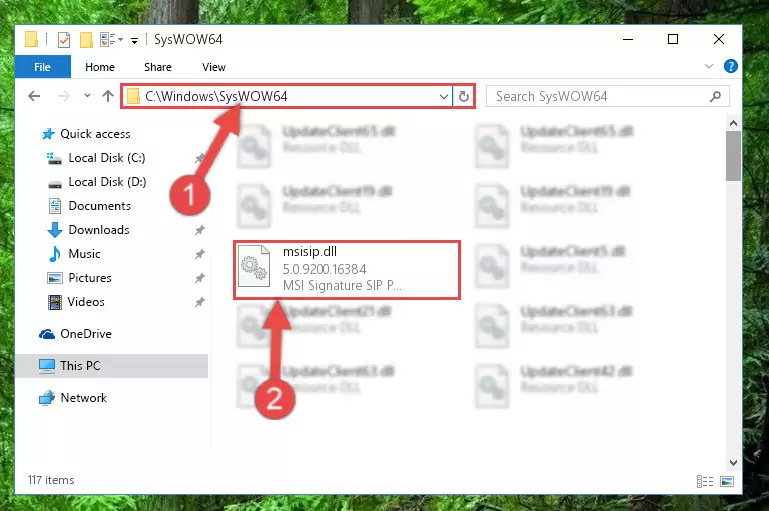
Task: Click the scrollbar up arrow
Action: click(x=733, y=123)
